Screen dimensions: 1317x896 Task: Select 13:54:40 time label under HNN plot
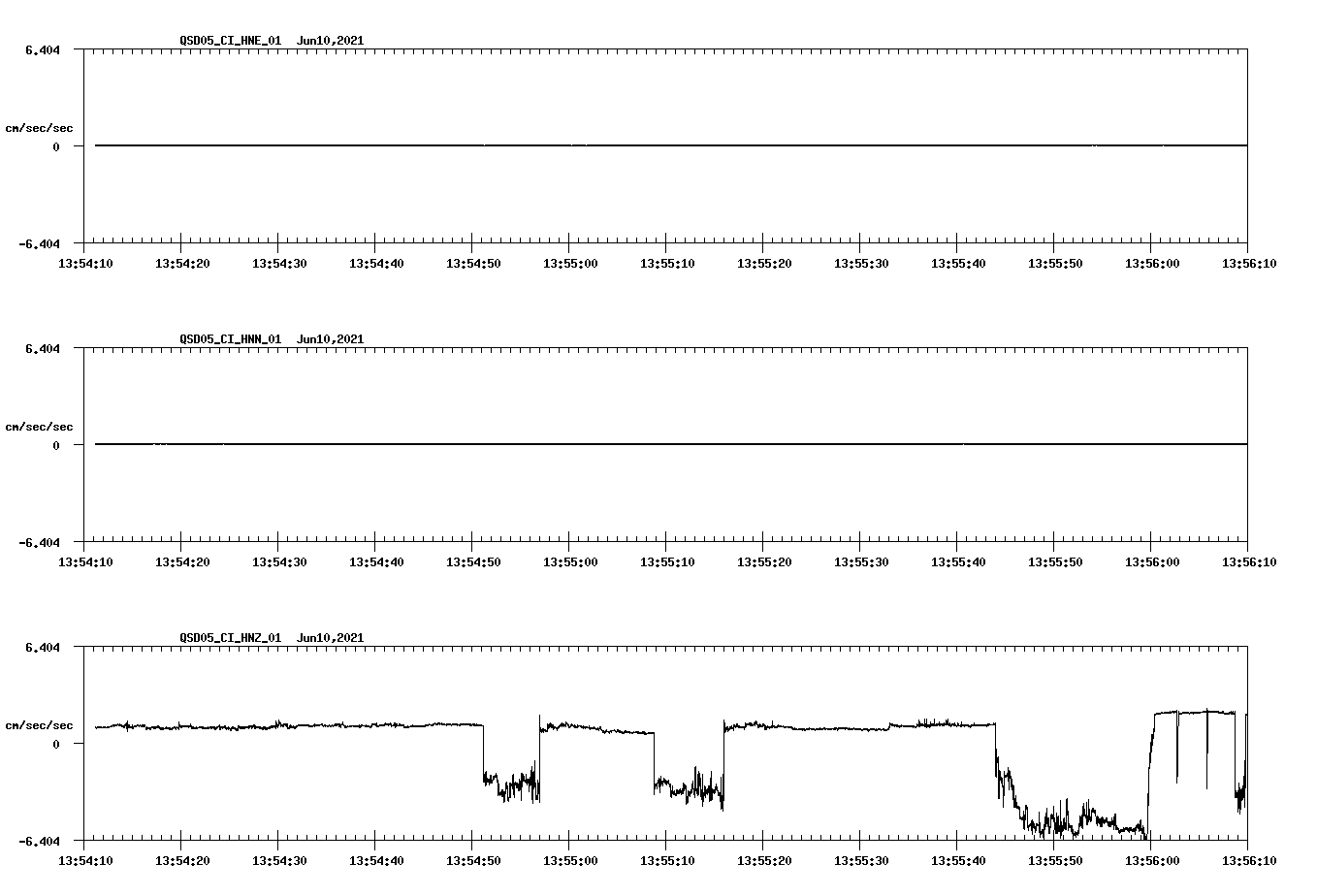(x=375, y=561)
